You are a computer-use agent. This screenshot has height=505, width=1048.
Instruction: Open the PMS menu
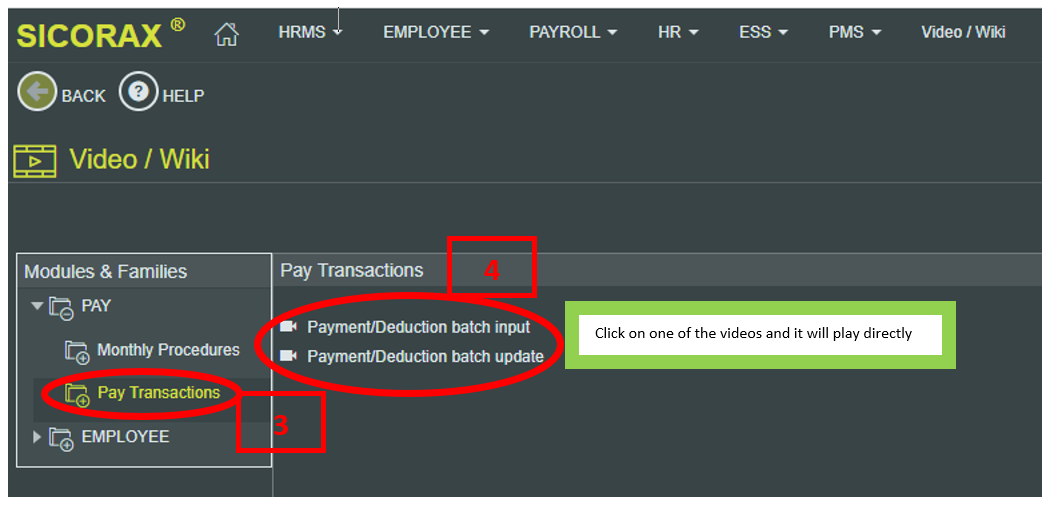coord(855,32)
